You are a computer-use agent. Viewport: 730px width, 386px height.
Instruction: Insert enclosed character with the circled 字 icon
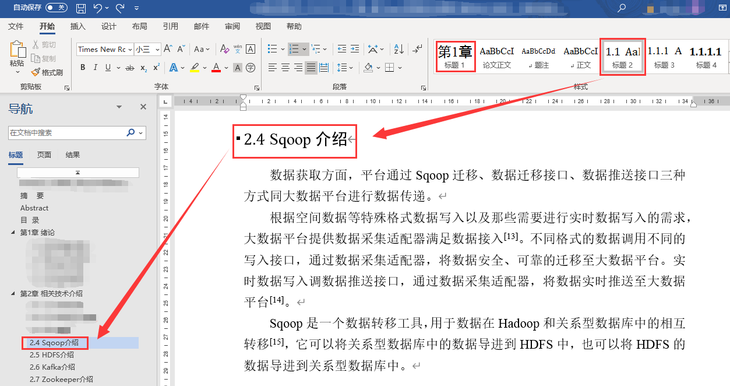(250, 68)
